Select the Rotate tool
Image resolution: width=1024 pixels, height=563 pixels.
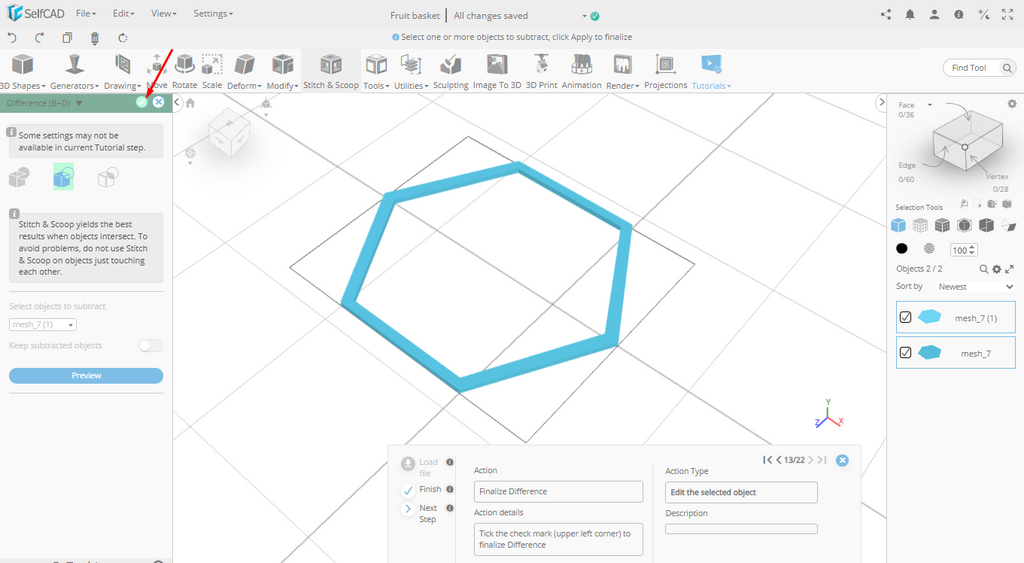click(184, 71)
